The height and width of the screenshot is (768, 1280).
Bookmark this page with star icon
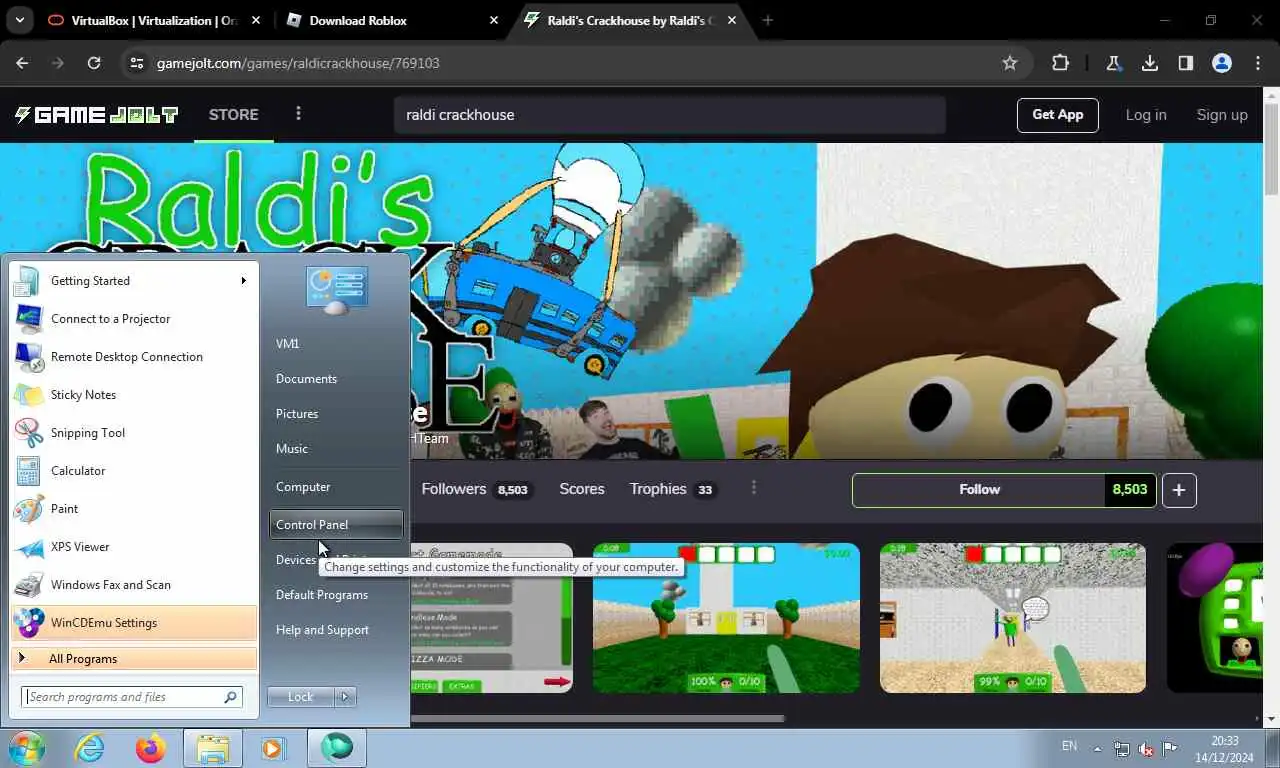[1010, 63]
